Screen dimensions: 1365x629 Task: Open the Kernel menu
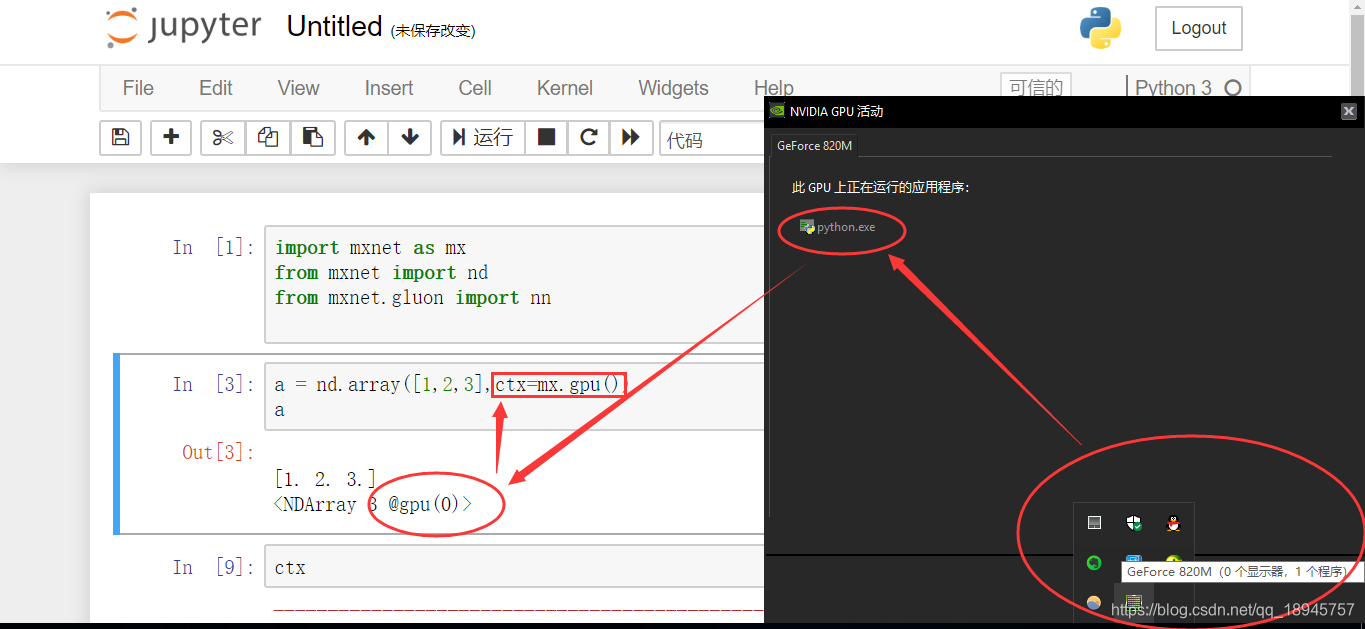click(565, 88)
